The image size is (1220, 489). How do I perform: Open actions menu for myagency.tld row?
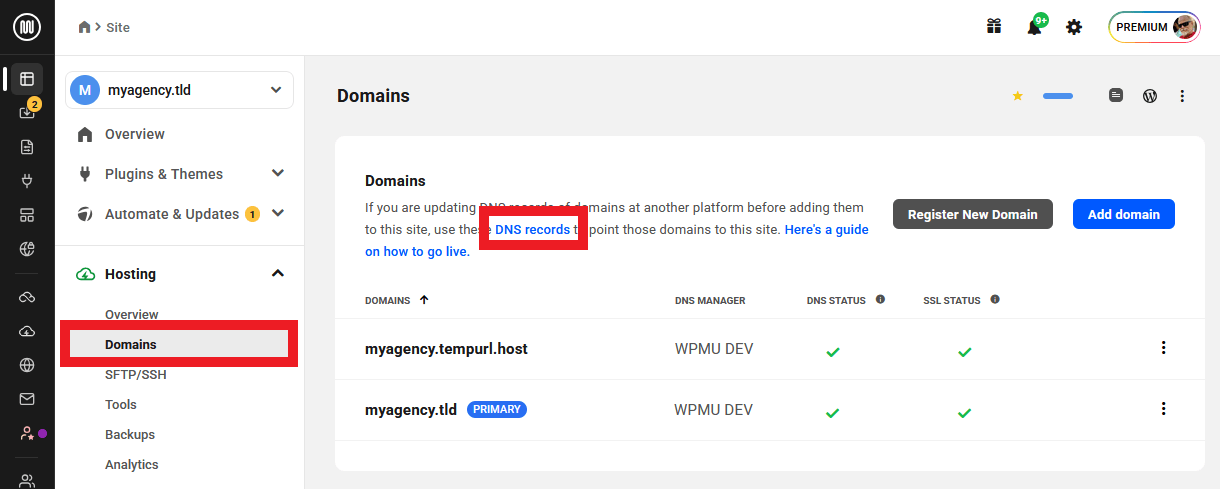pos(1163,409)
